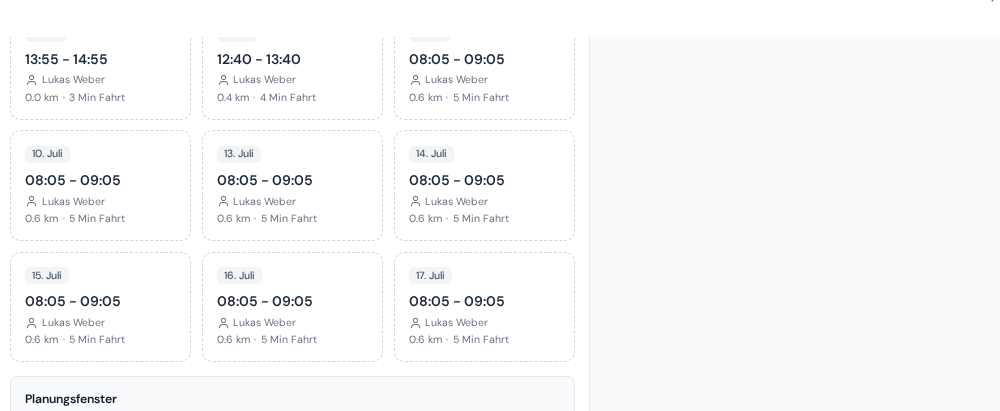1000x411 pixels.
Task: Select the 16. Juli date badge
Action: (239, 276)
